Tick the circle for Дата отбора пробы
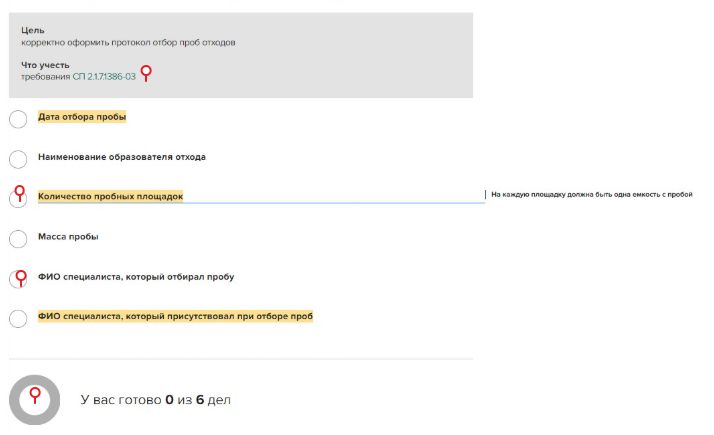The height and width of the screenshot is (435, 714). click(18, 120)
